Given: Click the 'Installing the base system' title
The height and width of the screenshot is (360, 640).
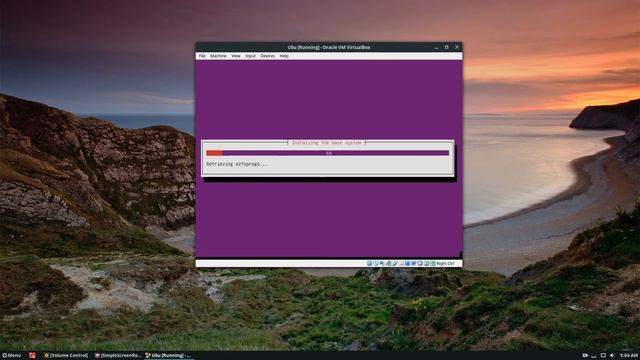Looking at the screenshot, I should (327, 143).
